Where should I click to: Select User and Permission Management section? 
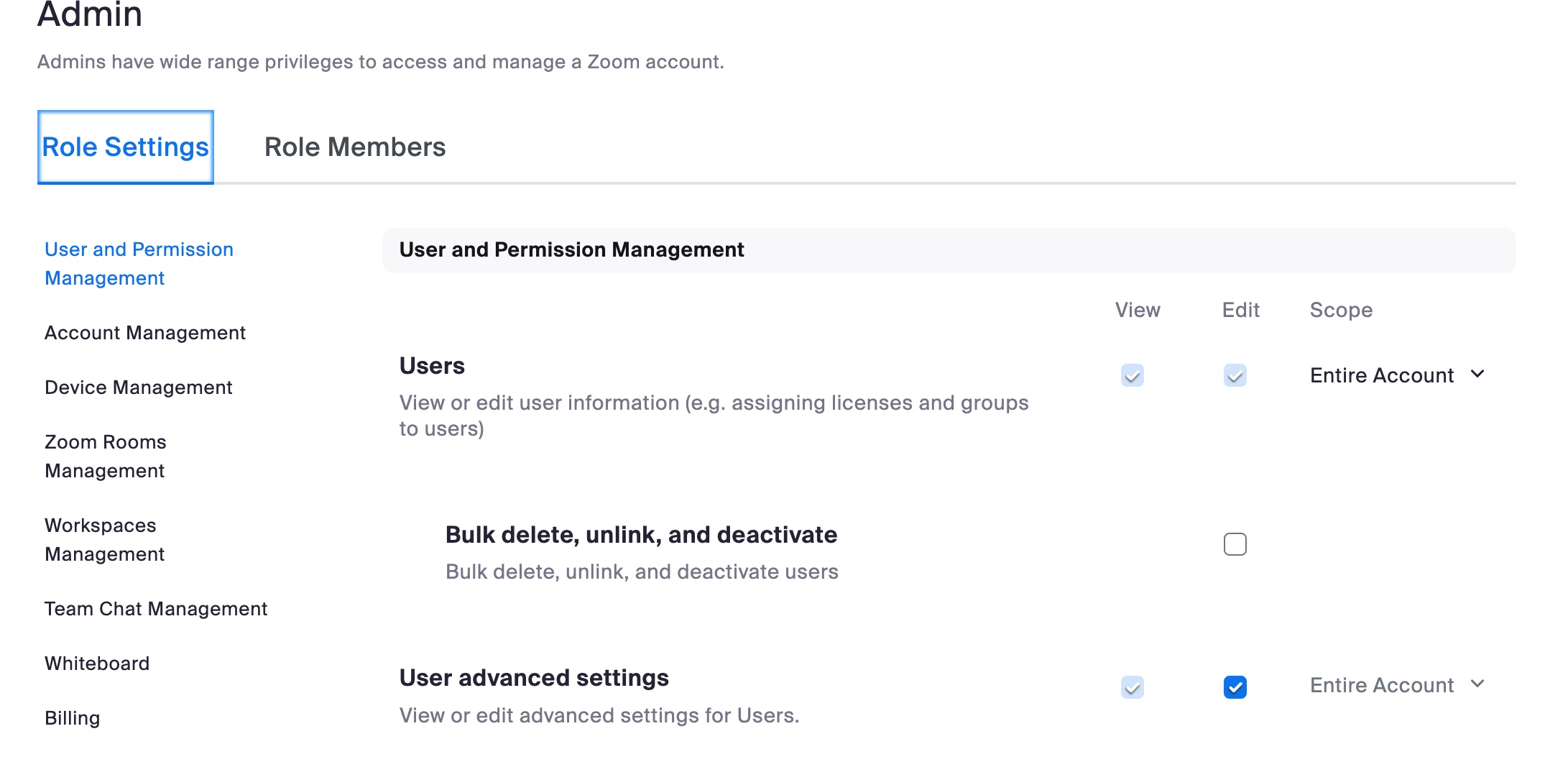pos(139,264)
